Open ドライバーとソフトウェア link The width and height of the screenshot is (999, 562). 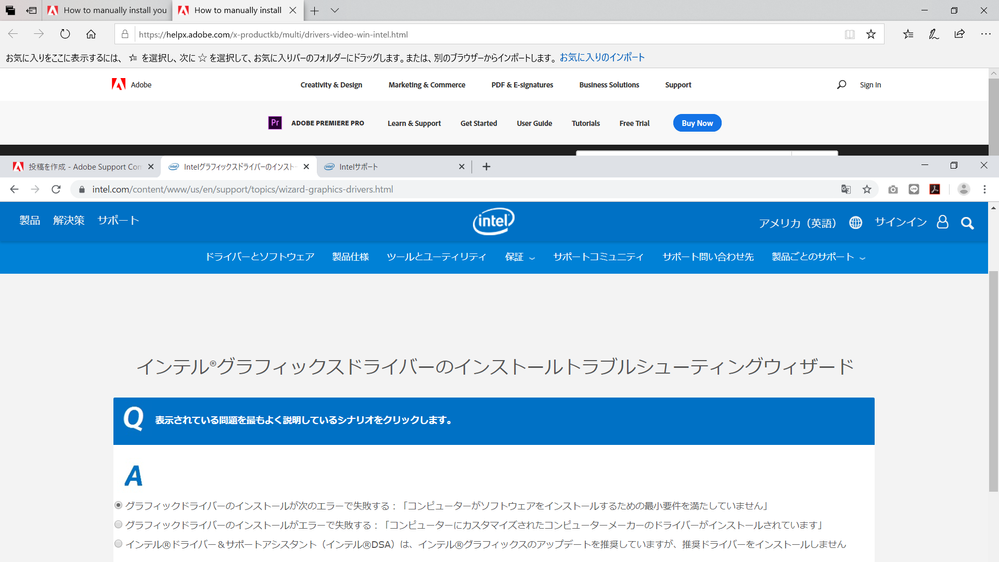point(259,257)
